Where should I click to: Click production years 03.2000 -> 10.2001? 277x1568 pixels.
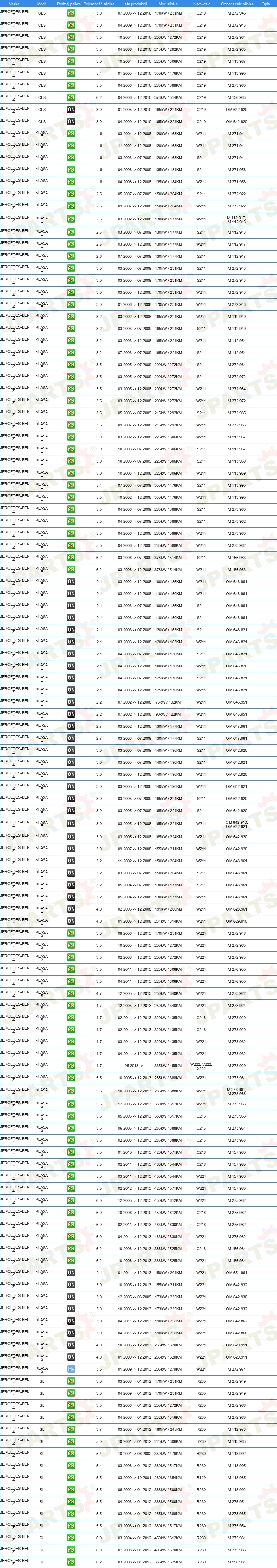135,1478
